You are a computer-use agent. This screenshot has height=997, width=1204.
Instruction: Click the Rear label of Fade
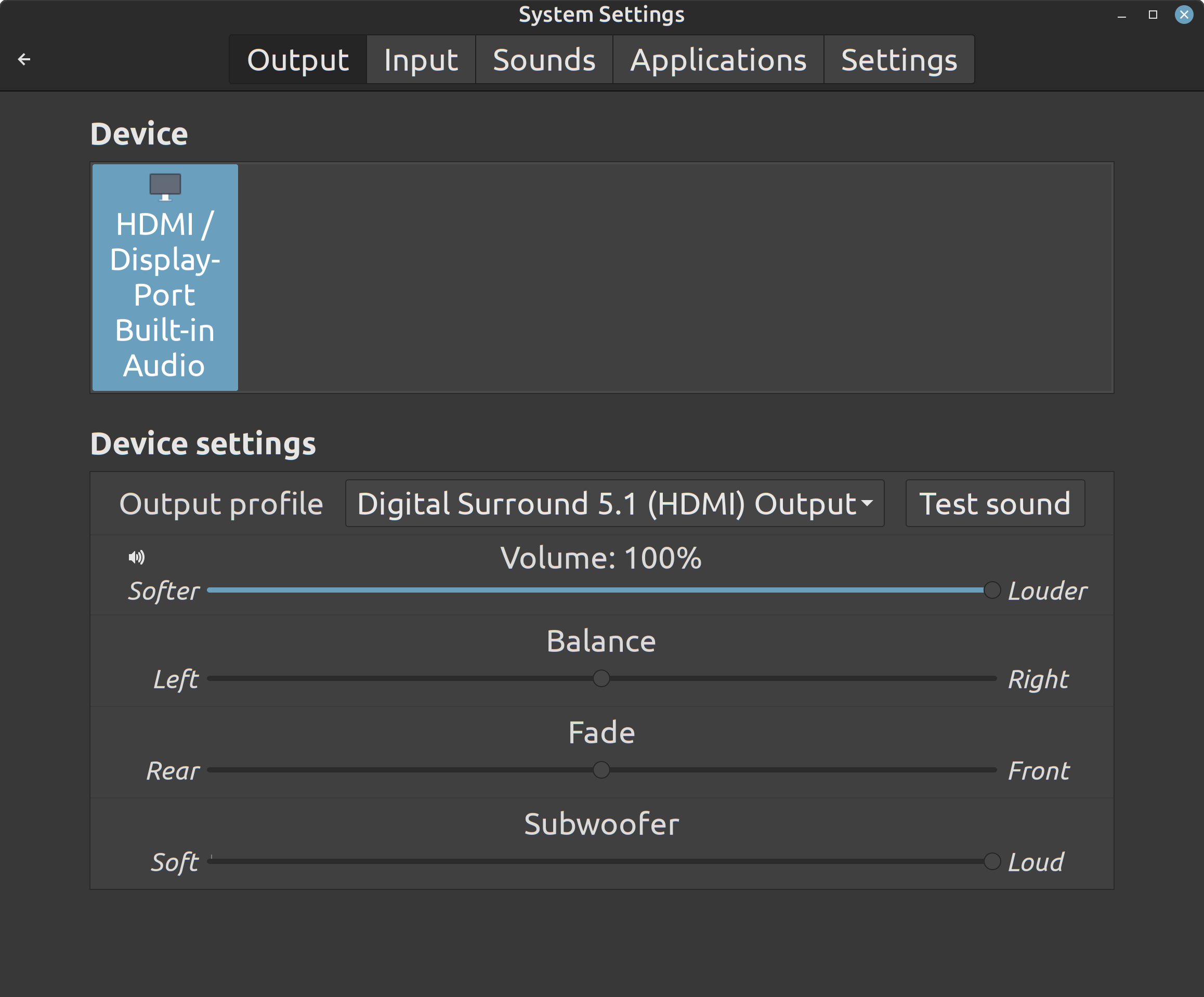(x=173, y=770)
